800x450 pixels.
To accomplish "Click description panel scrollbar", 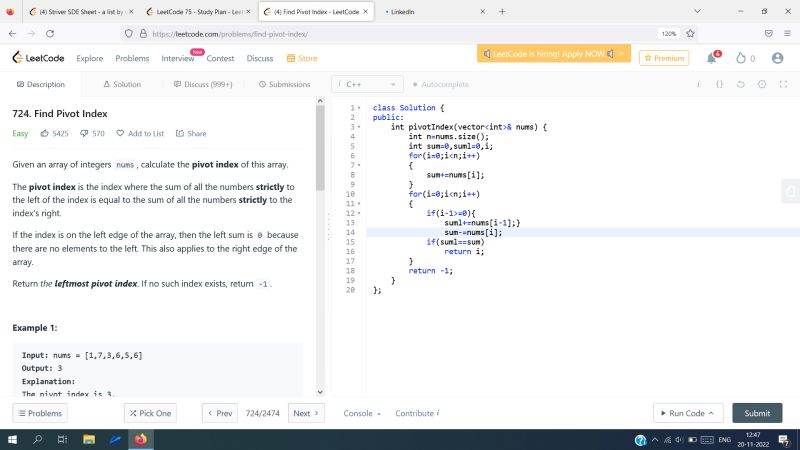I will point(320,148).
